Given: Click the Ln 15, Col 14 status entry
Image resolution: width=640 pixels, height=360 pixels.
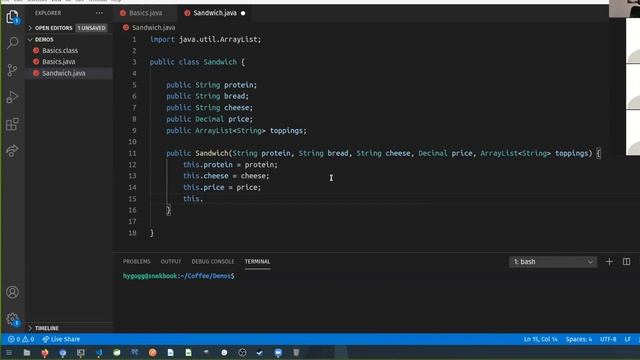Looking at the screenshot, I should [540, 339].
